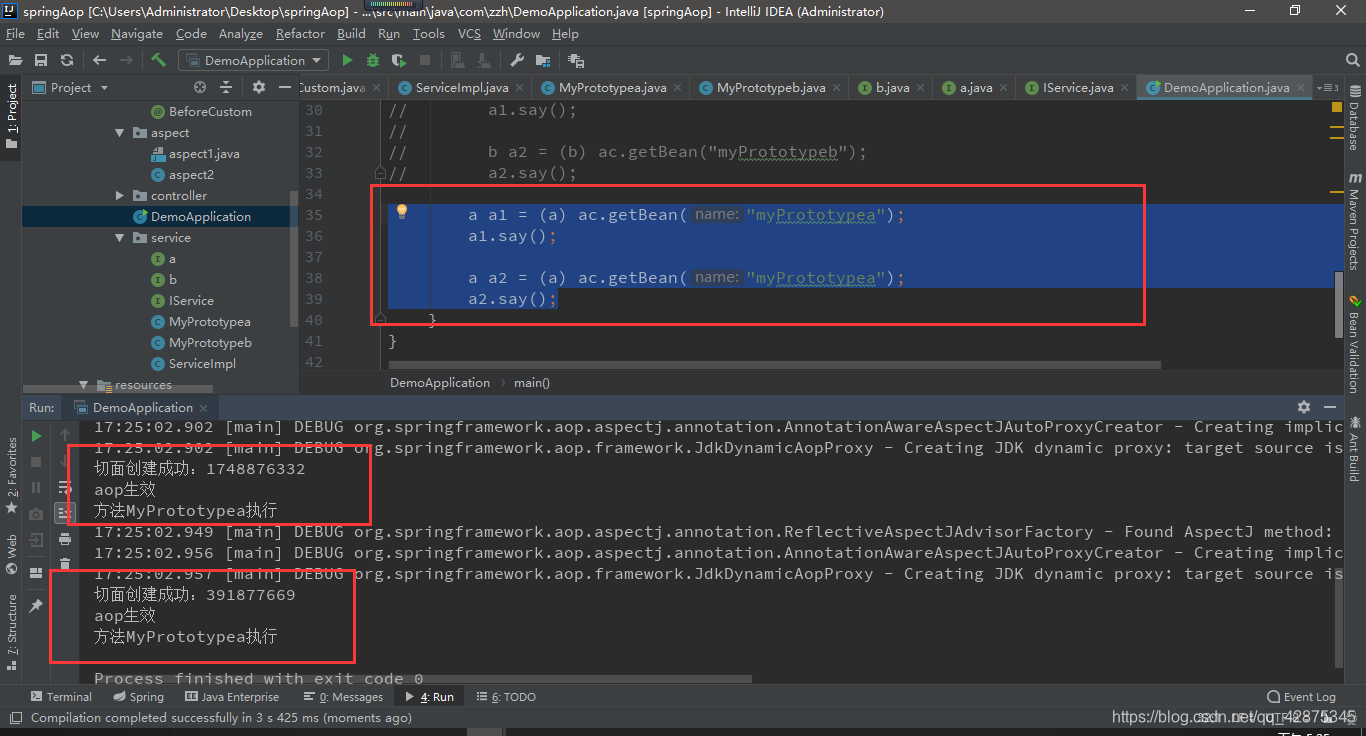Navigate back with left arrow icon

[x=100, y=60]
